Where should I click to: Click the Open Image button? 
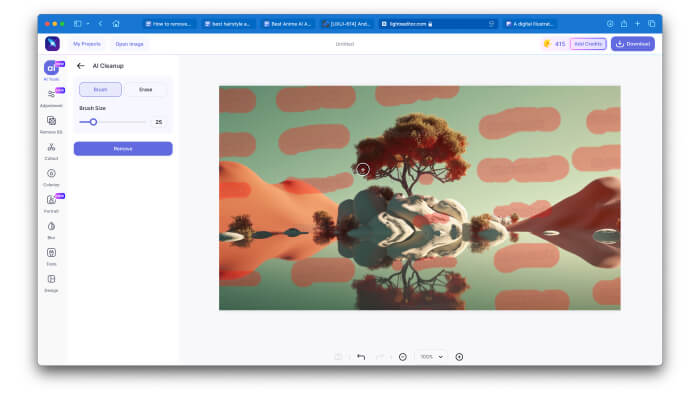pos(129,44)
